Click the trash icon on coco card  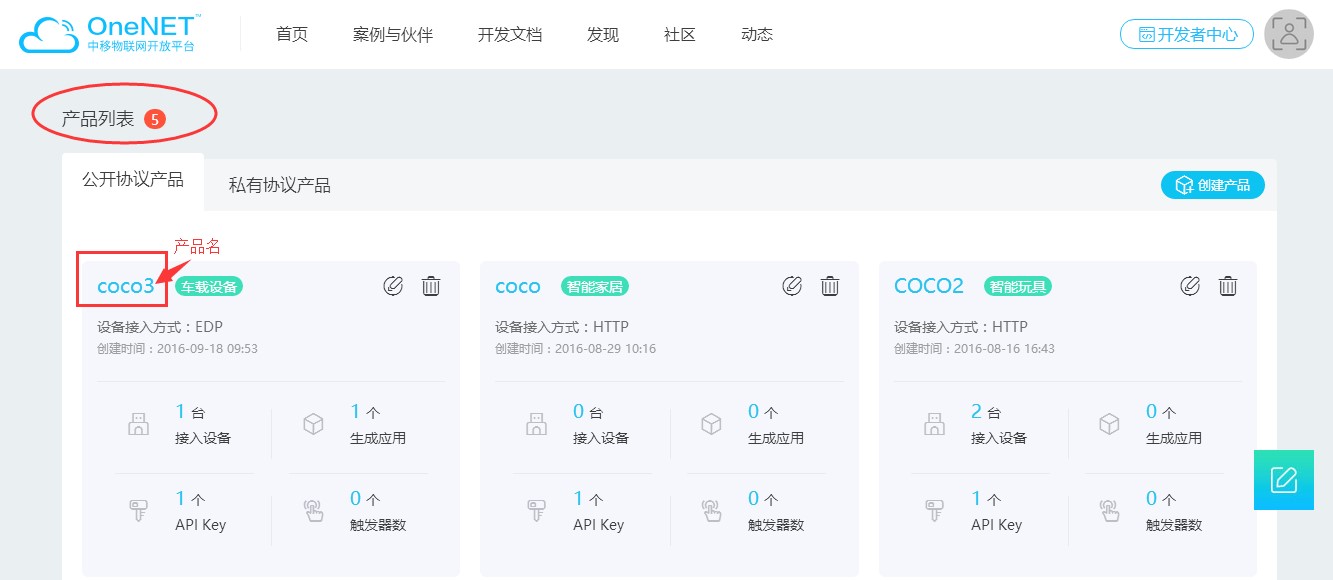(829, 286)
